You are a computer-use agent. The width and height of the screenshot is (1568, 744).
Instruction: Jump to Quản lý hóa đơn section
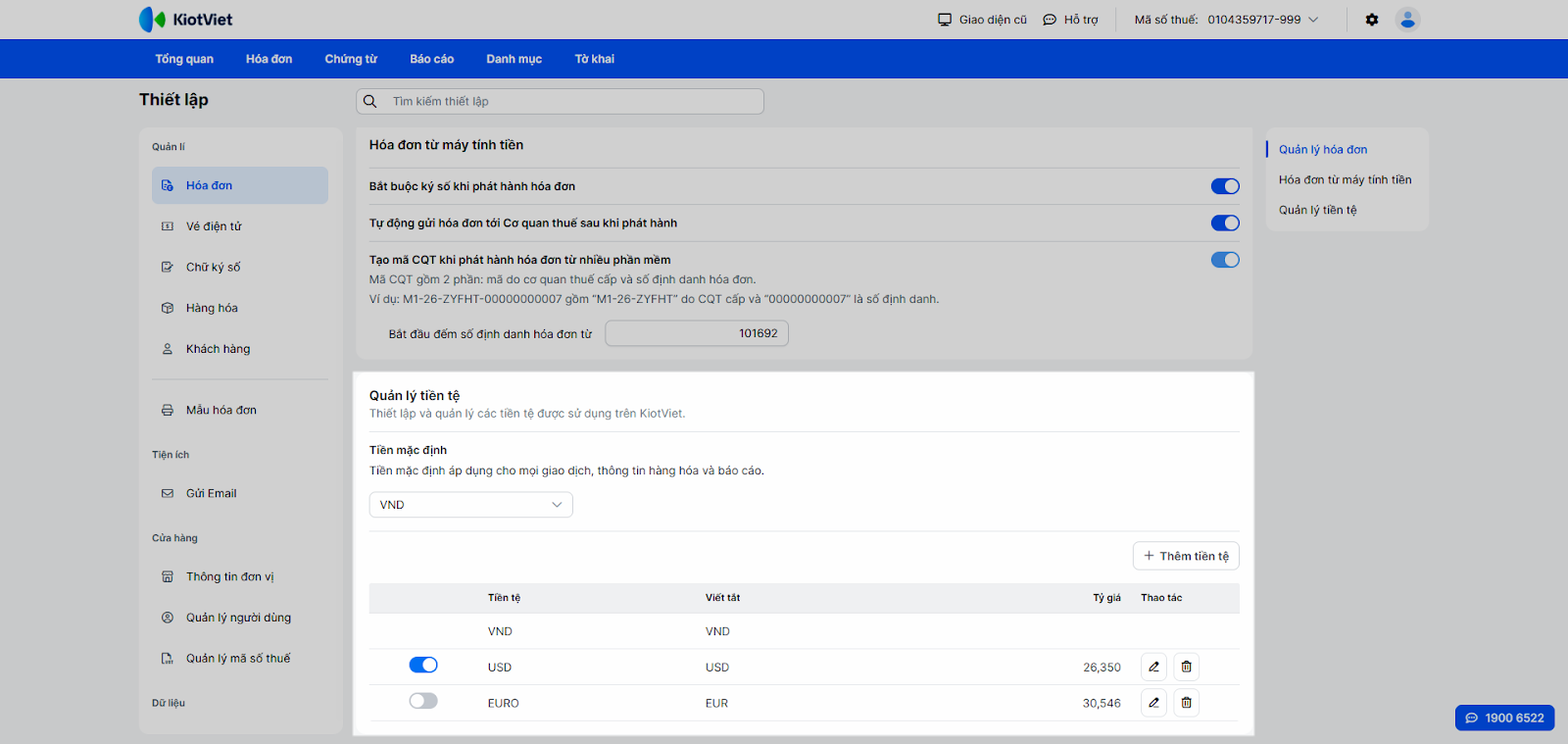(1323, 150)
